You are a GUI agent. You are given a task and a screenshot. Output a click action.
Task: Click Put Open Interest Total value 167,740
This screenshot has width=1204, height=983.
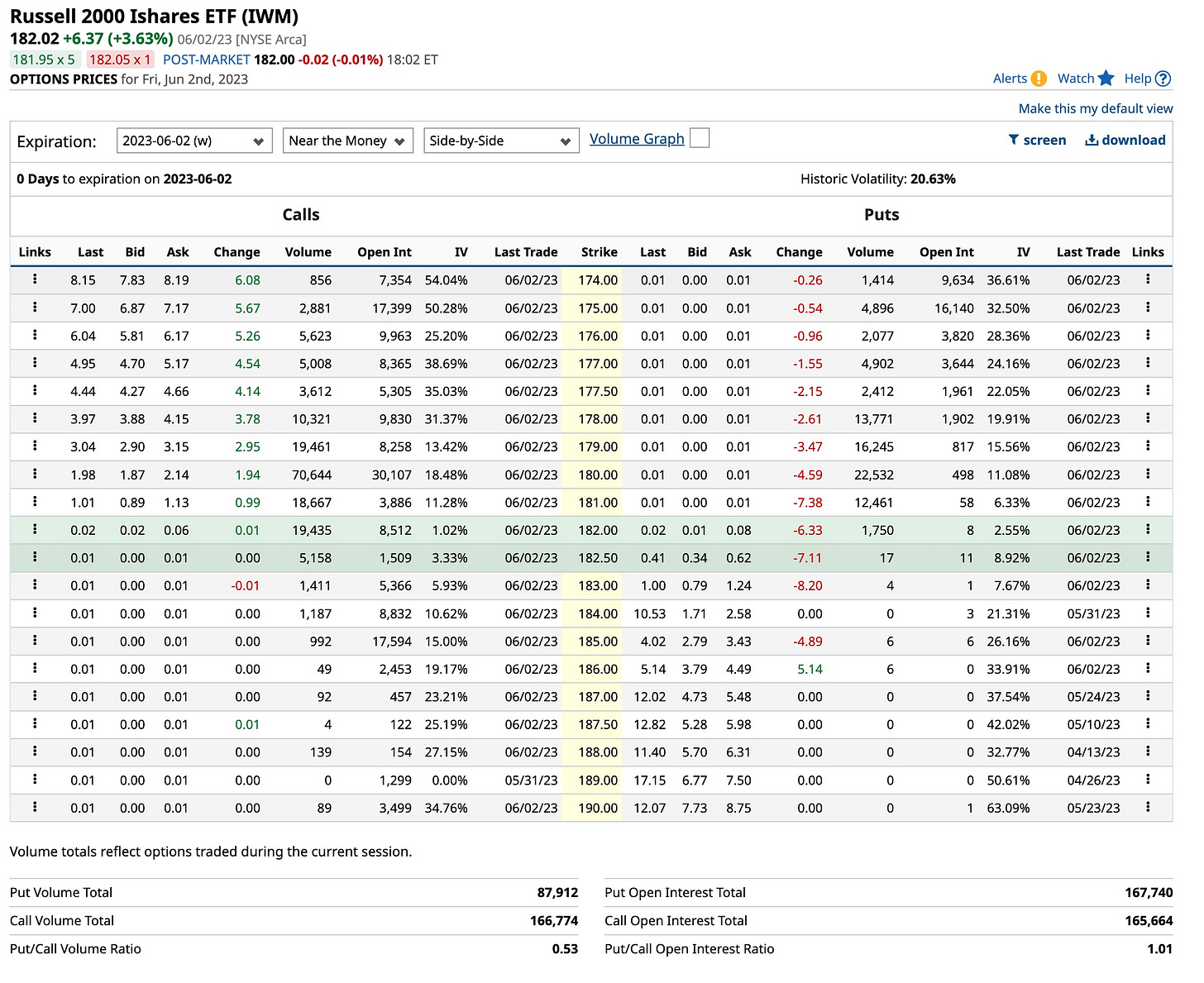click(x=1149, y=893)
